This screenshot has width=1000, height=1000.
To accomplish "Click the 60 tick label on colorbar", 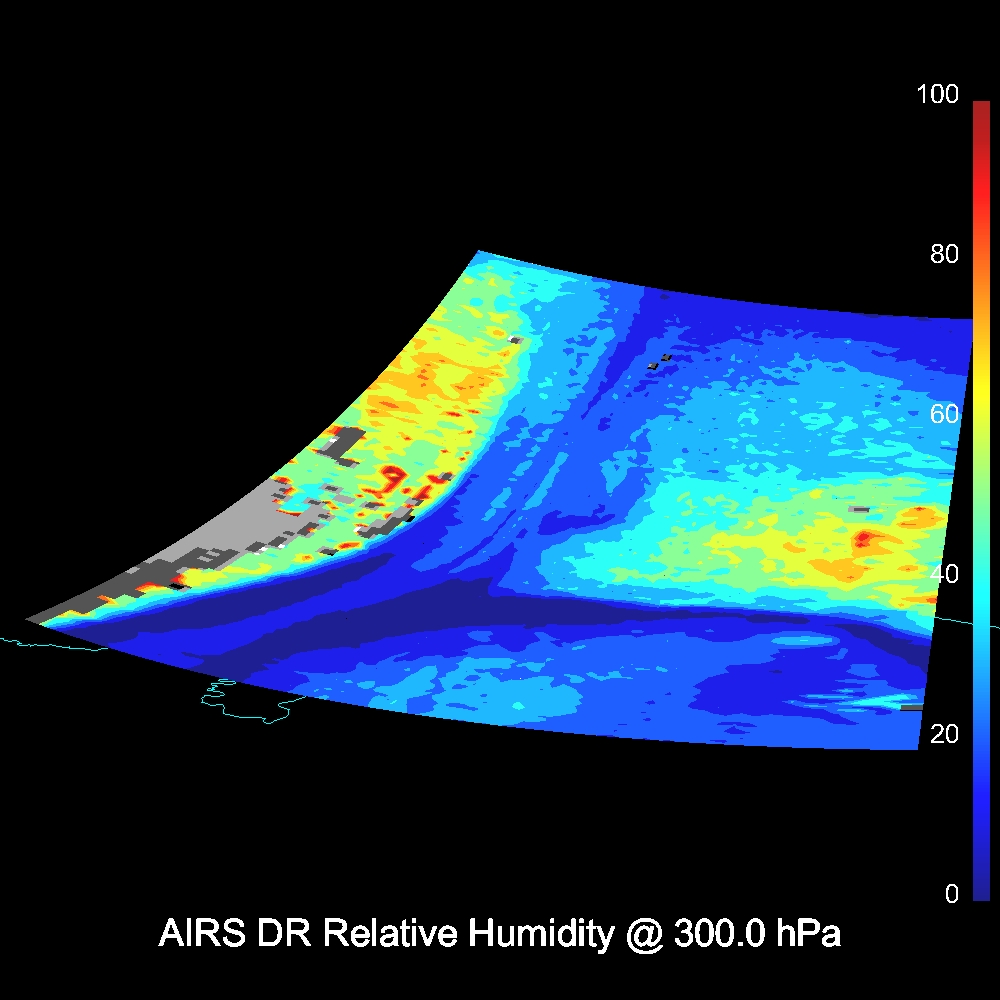I will (943, 414).
